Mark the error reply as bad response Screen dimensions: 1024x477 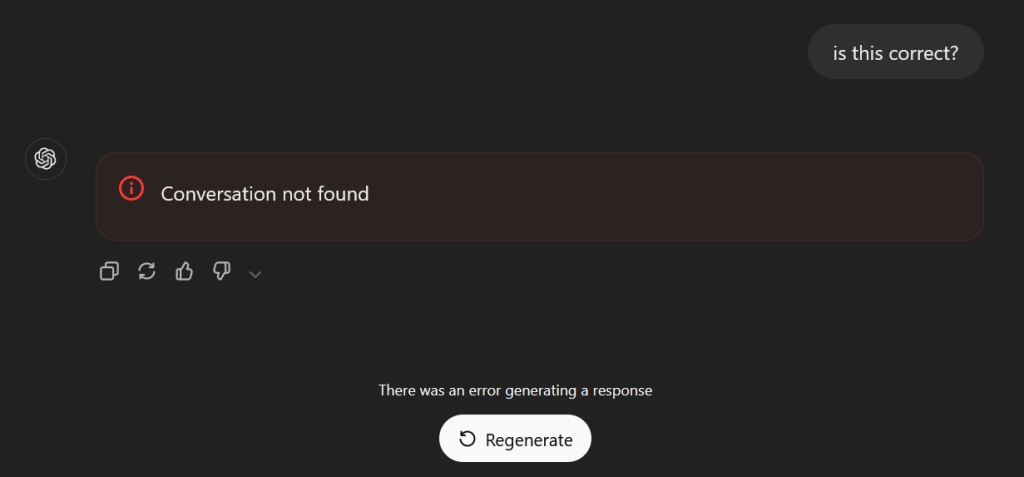221,271
